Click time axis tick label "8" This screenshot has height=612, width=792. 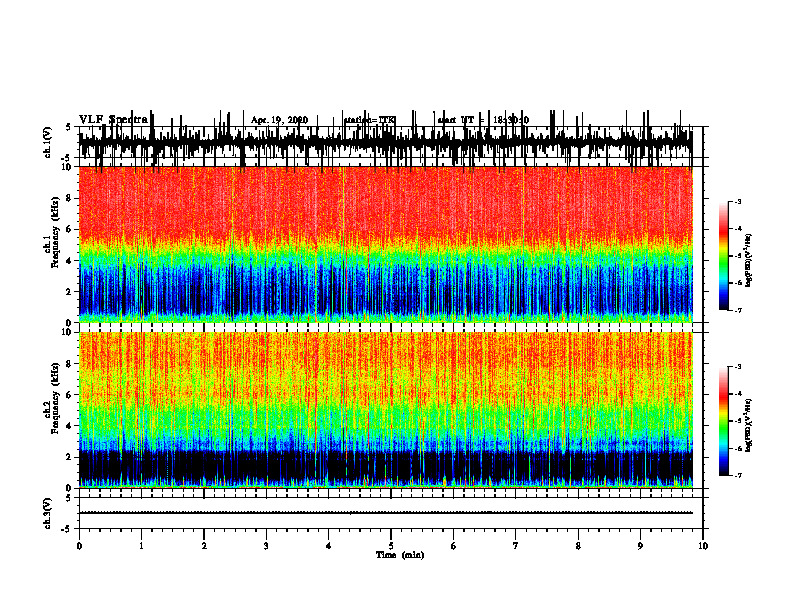tap(578, 546)
